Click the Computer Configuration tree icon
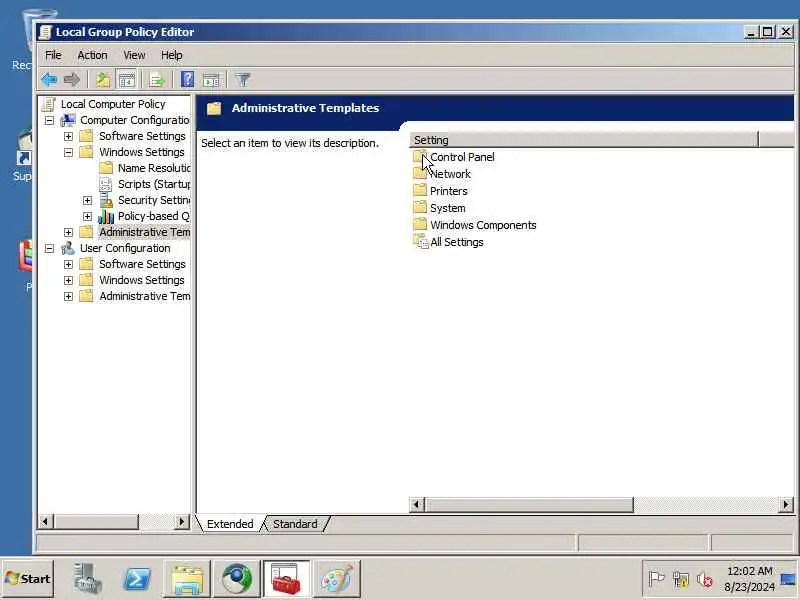800x600 pixels. [68, 120]
